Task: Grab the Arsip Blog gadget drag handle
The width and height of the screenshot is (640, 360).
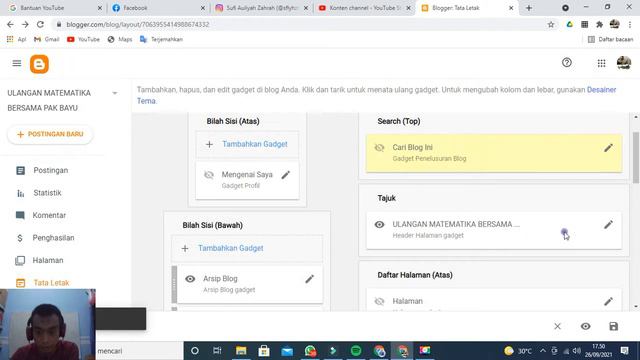Action: tap(174, 283)
